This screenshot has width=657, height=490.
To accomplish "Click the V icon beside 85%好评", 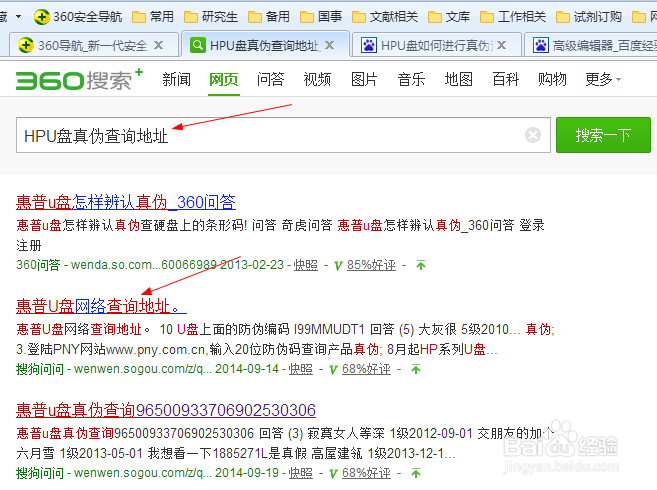I will pos(339,265).
